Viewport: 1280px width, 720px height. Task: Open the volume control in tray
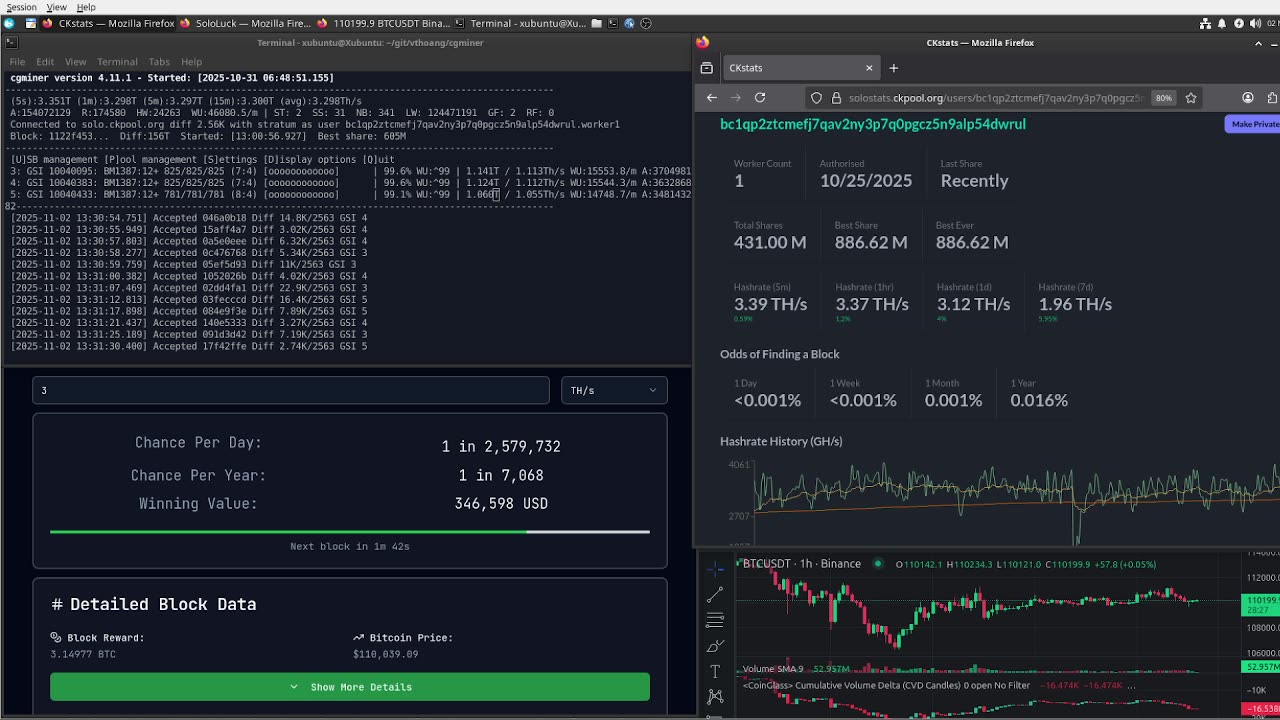[1255, 23]
